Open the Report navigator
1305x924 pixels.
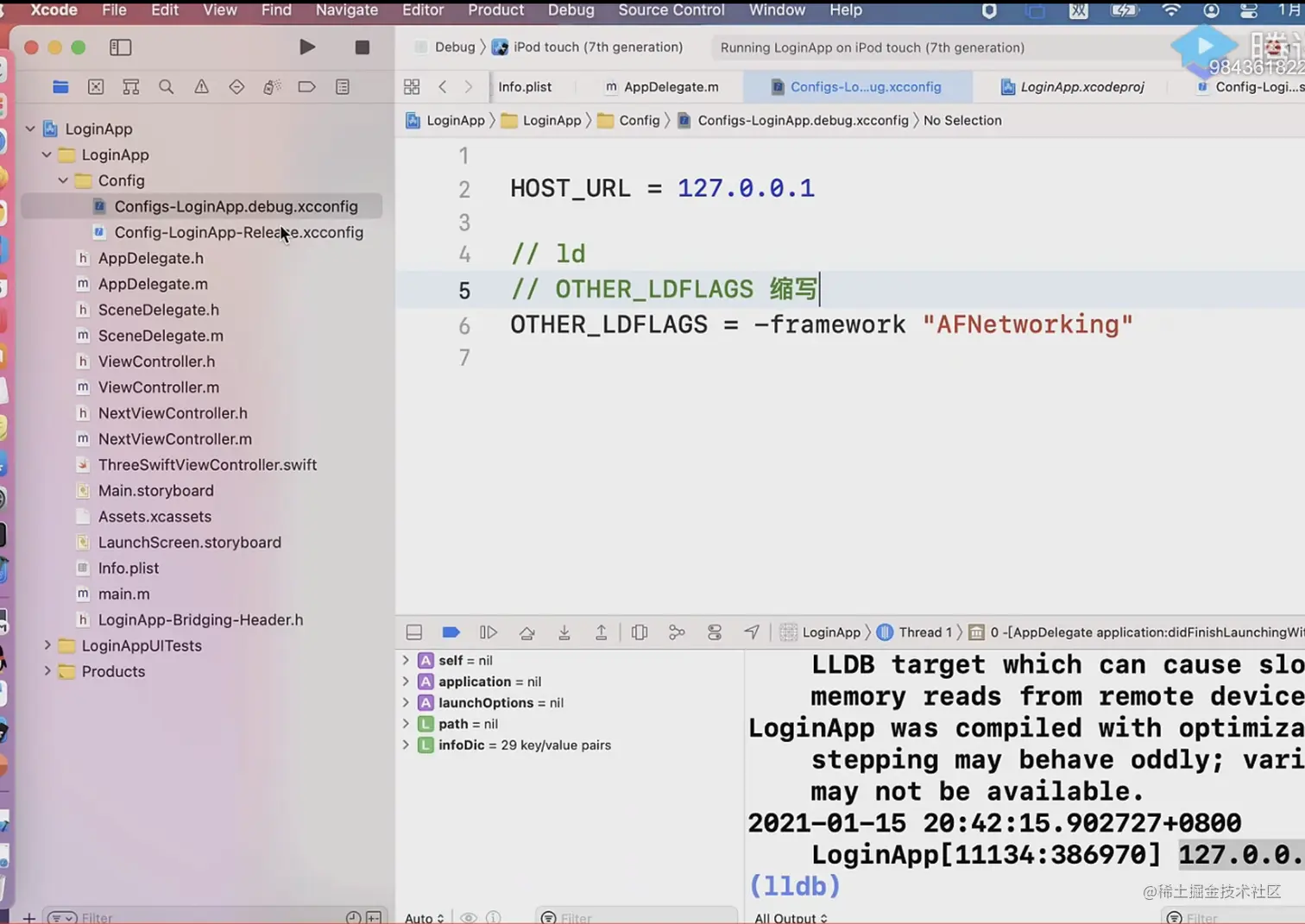pyautogui.click(x=343, y=87)
